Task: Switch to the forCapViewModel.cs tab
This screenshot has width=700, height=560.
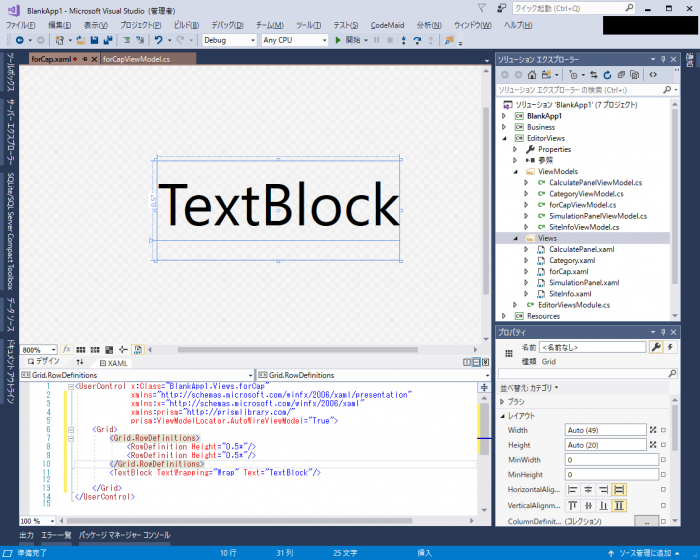Action: point(137,59)
